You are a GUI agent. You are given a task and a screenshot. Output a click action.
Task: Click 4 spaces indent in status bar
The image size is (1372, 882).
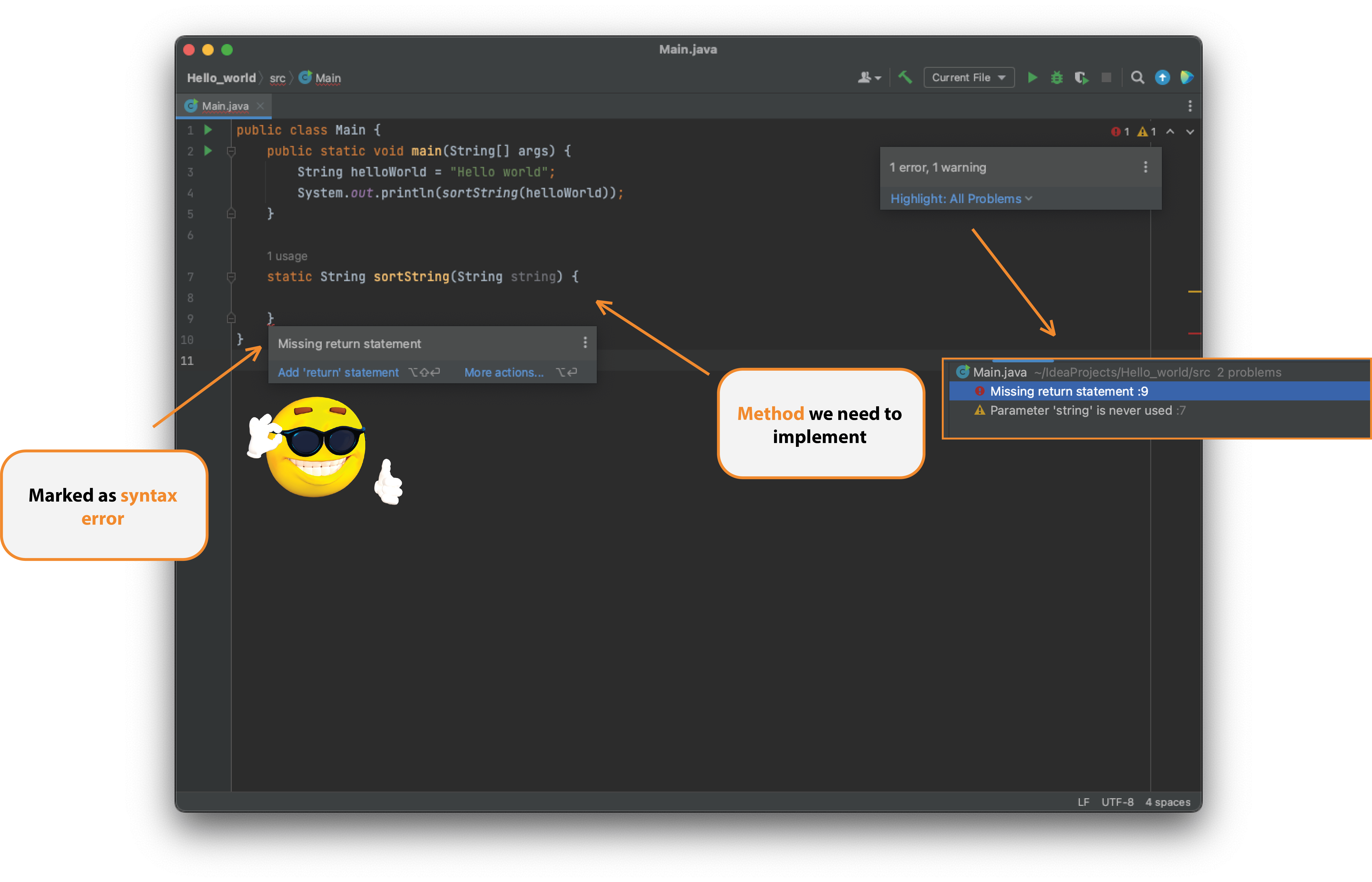(1168, 802)
